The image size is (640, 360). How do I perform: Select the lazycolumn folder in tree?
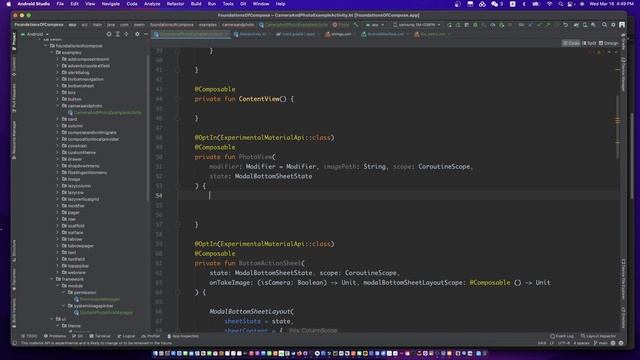pyautogui.click(x=76, y=186)
